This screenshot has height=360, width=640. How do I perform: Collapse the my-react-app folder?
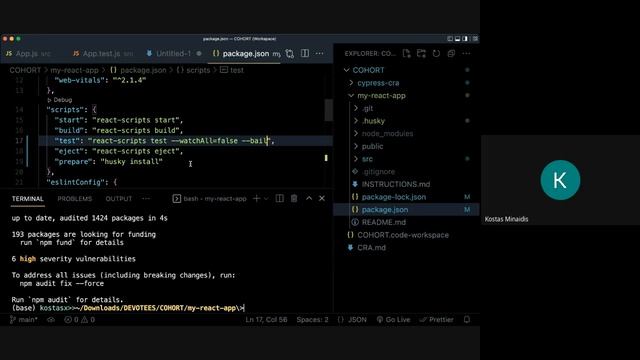[381, 96]
